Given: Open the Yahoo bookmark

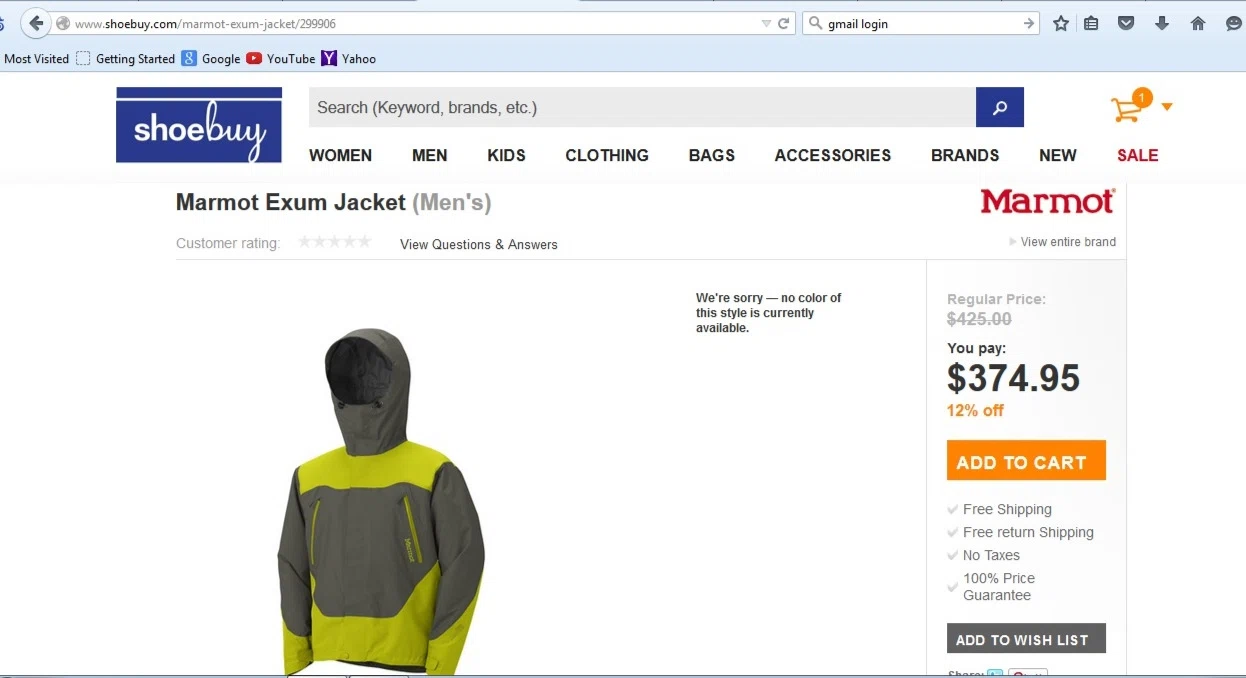Looking at the screenshot, I should point(349,59).
